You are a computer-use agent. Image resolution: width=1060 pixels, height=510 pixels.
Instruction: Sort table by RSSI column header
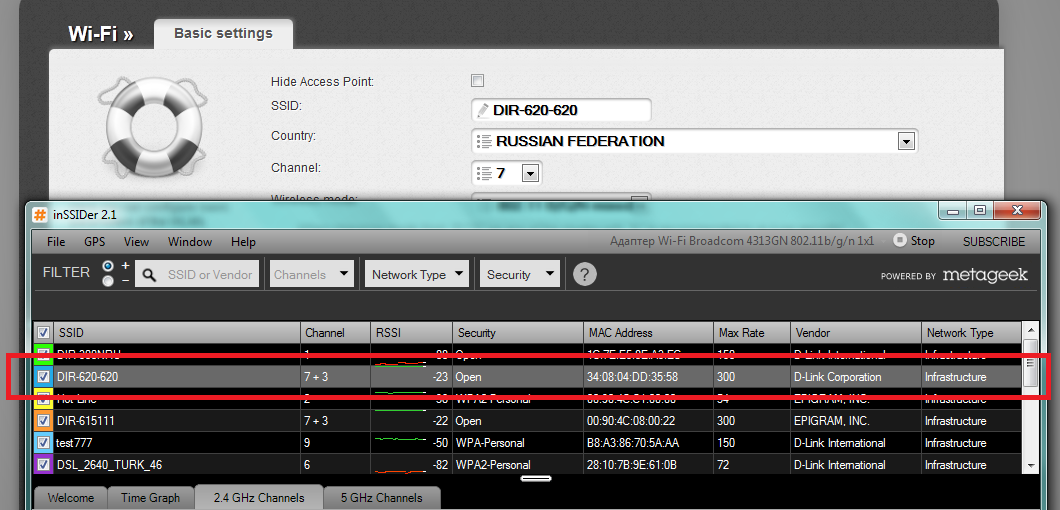(x=411, y=333)
